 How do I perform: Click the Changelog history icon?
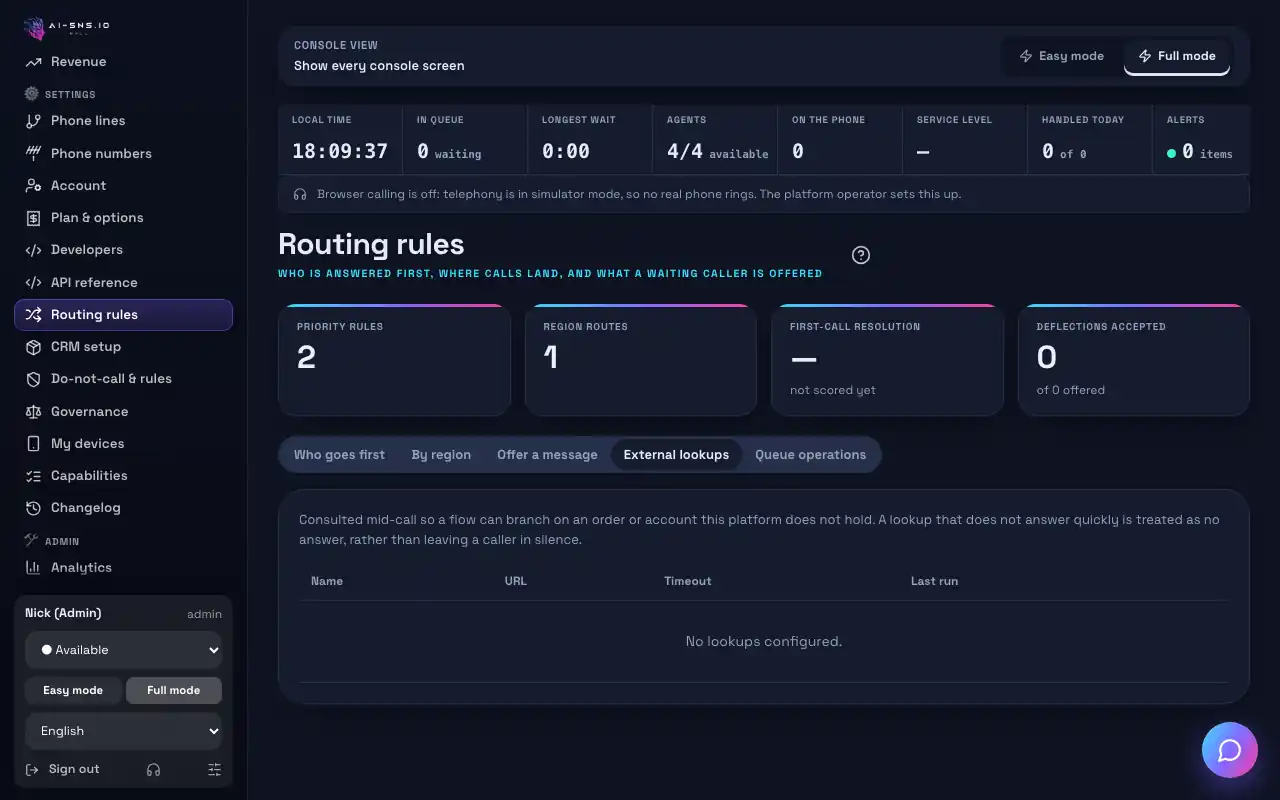click(x=33, y=508)
